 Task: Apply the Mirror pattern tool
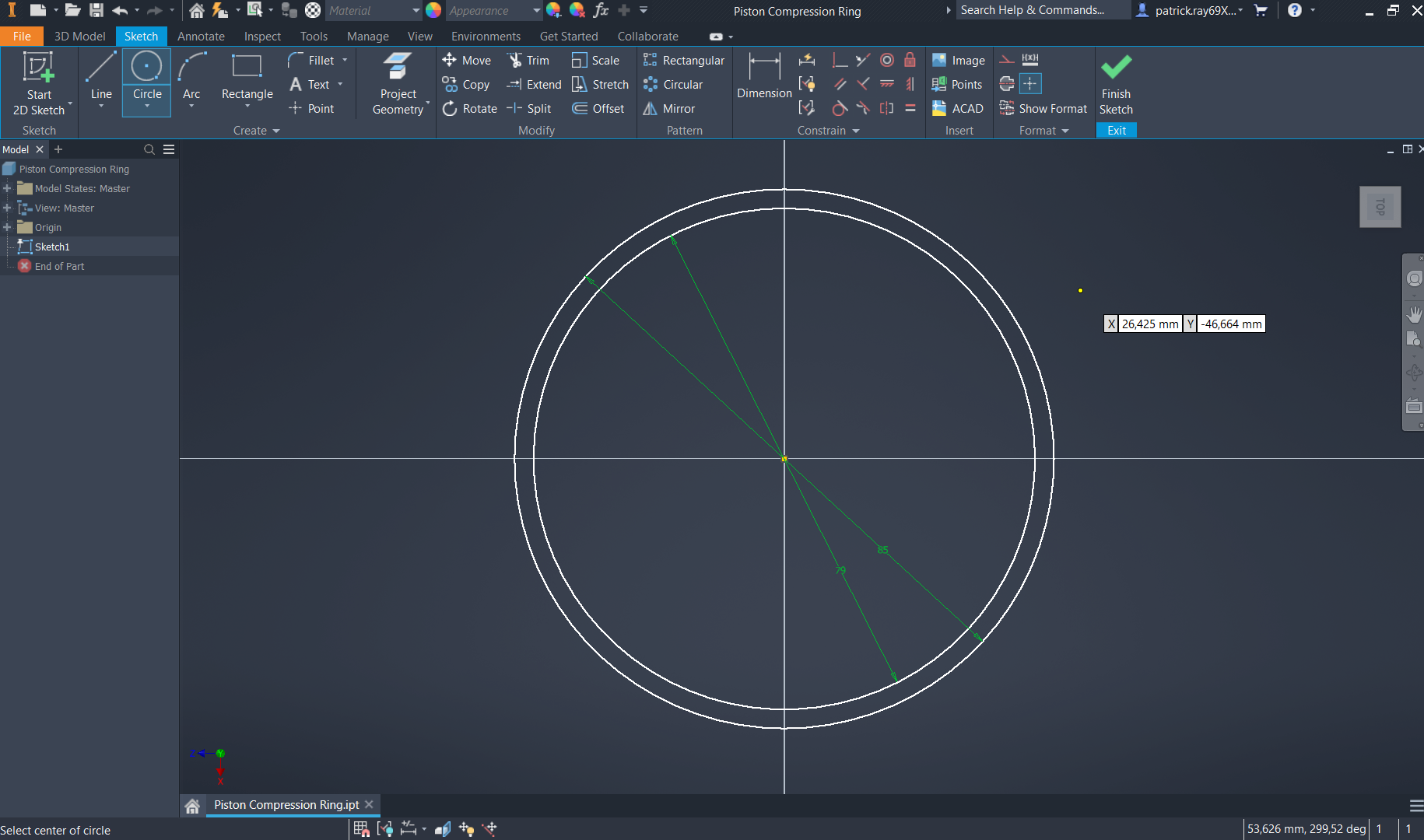pos(669,109)
